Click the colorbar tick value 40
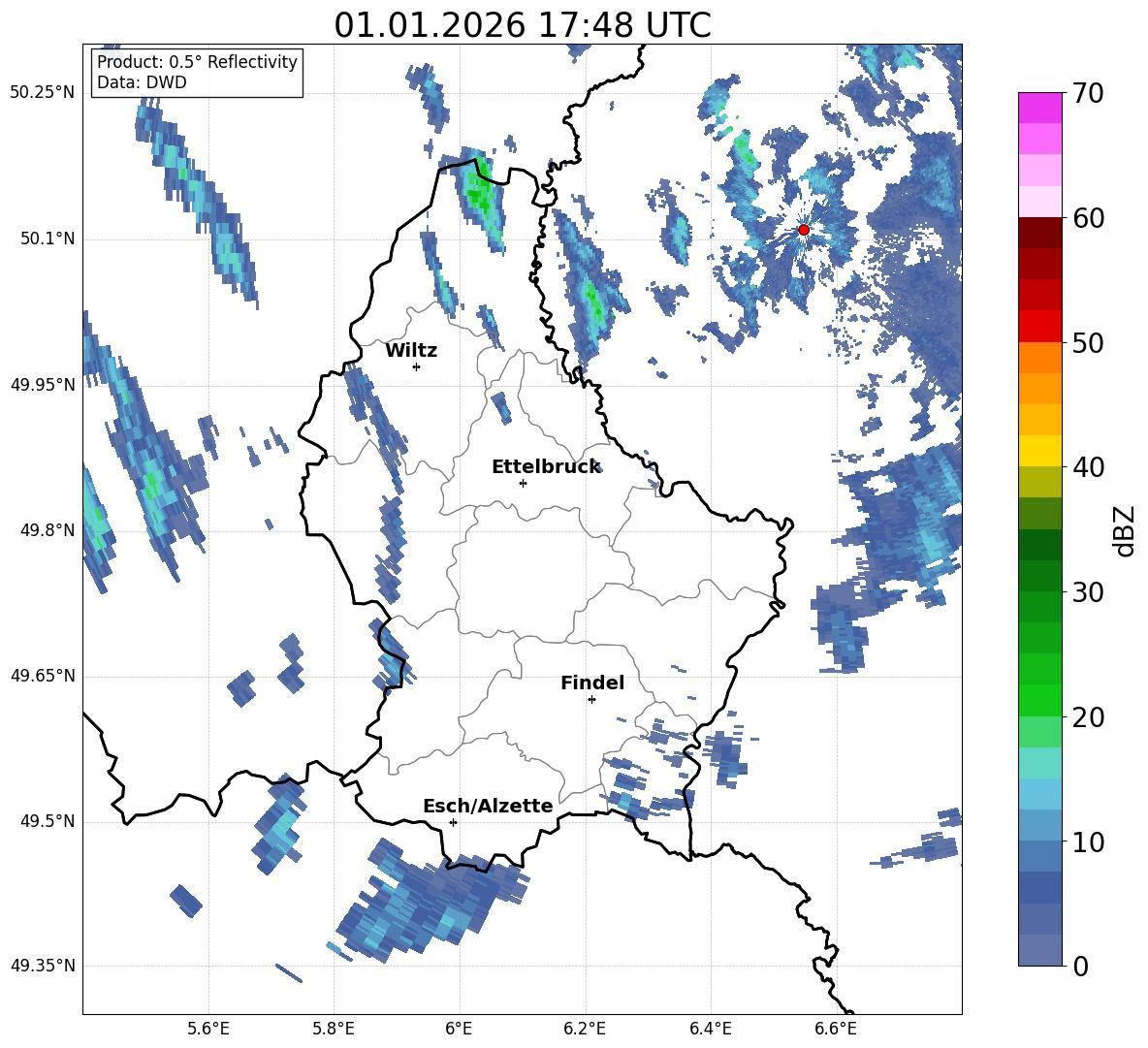1148x1048 pixels. 1088,467
